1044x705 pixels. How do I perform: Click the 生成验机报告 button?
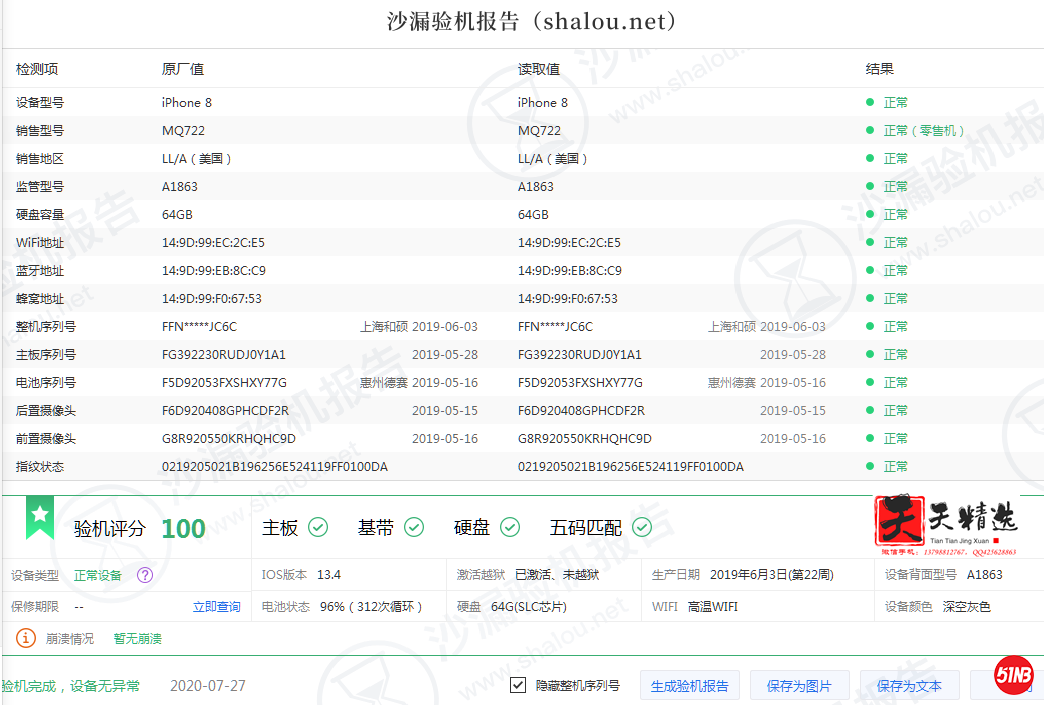[x=690, y=686]
